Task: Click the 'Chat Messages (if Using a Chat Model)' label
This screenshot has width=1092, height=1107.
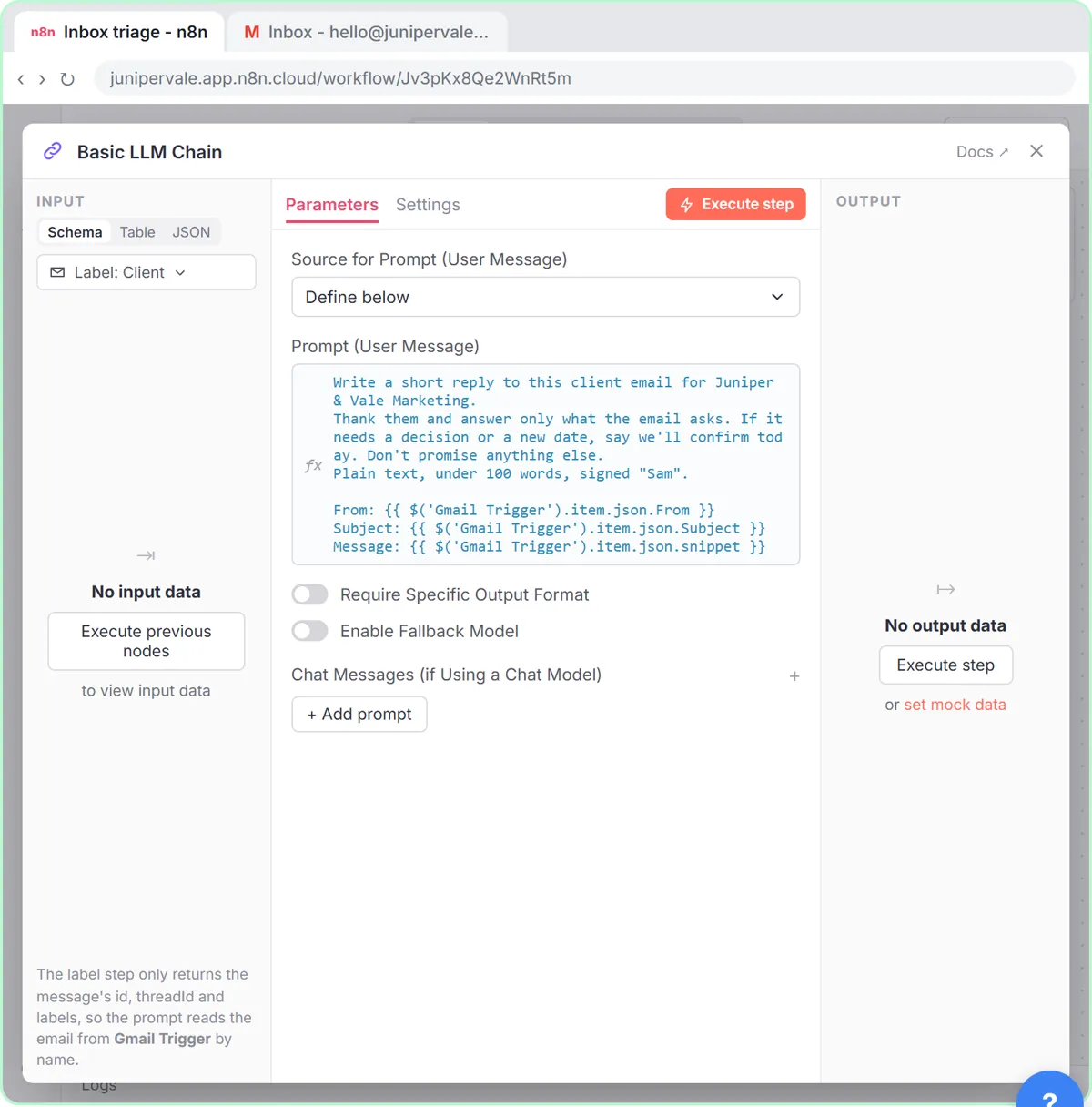Action: pos(446,675)
